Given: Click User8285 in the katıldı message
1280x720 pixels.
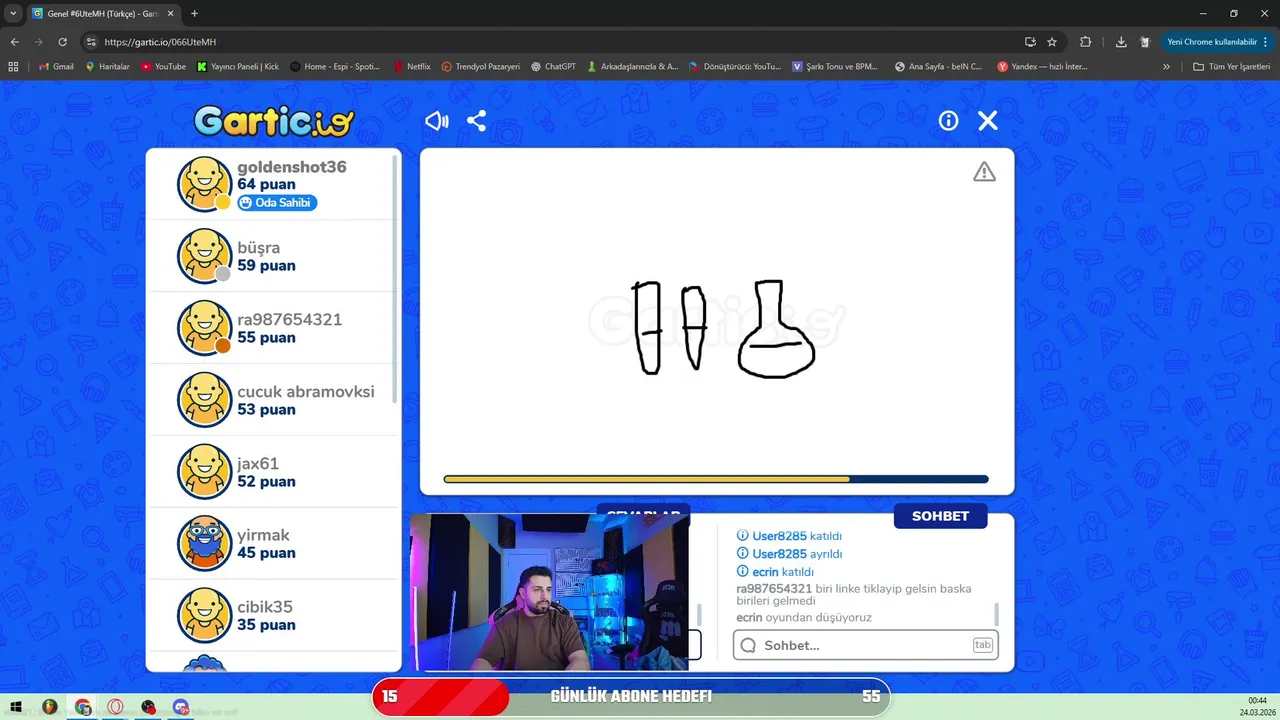Looking at the screenshot, I should point(779,536).
